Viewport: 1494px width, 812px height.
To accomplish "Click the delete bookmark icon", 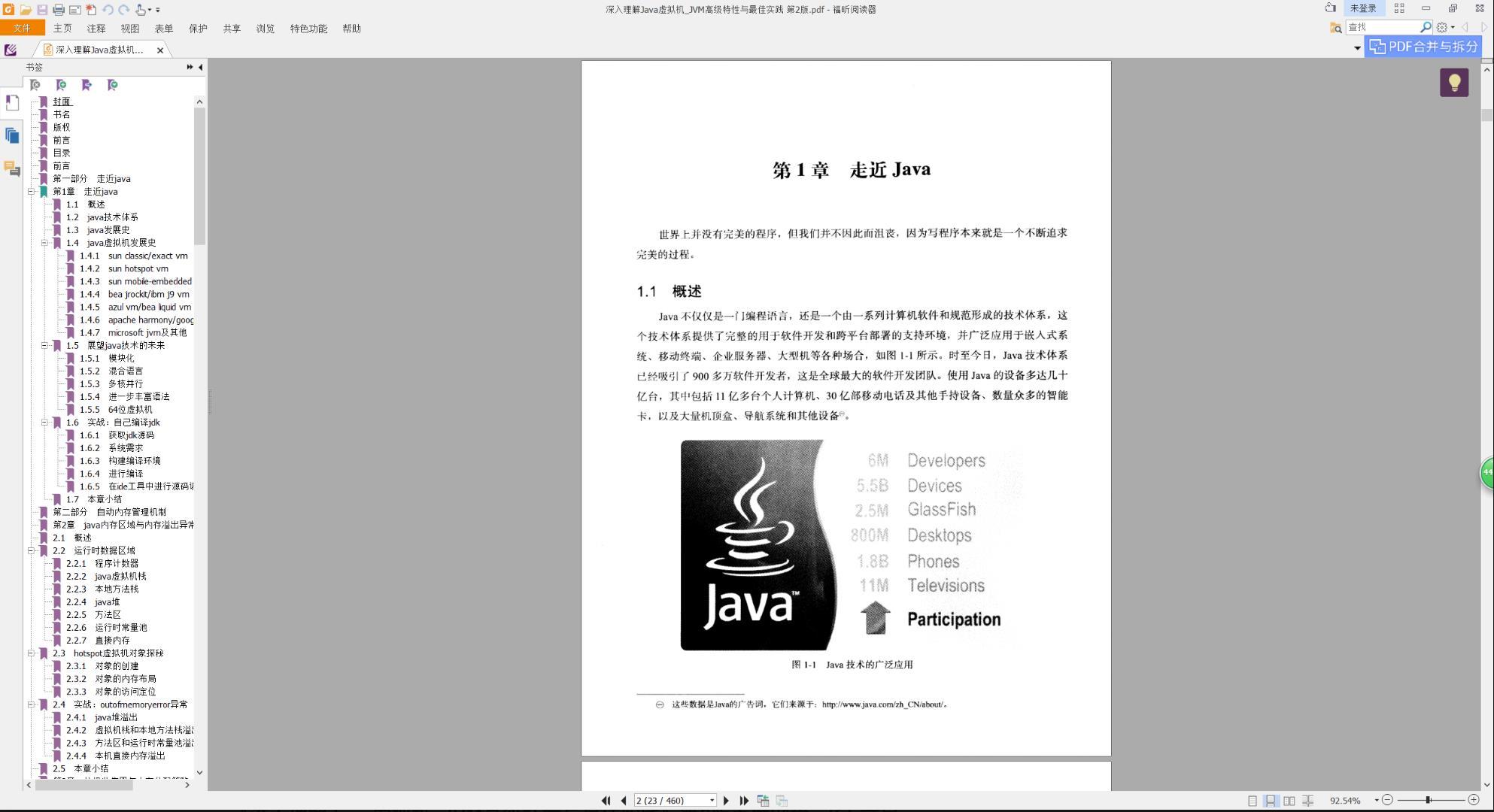I will coord(35,85).
